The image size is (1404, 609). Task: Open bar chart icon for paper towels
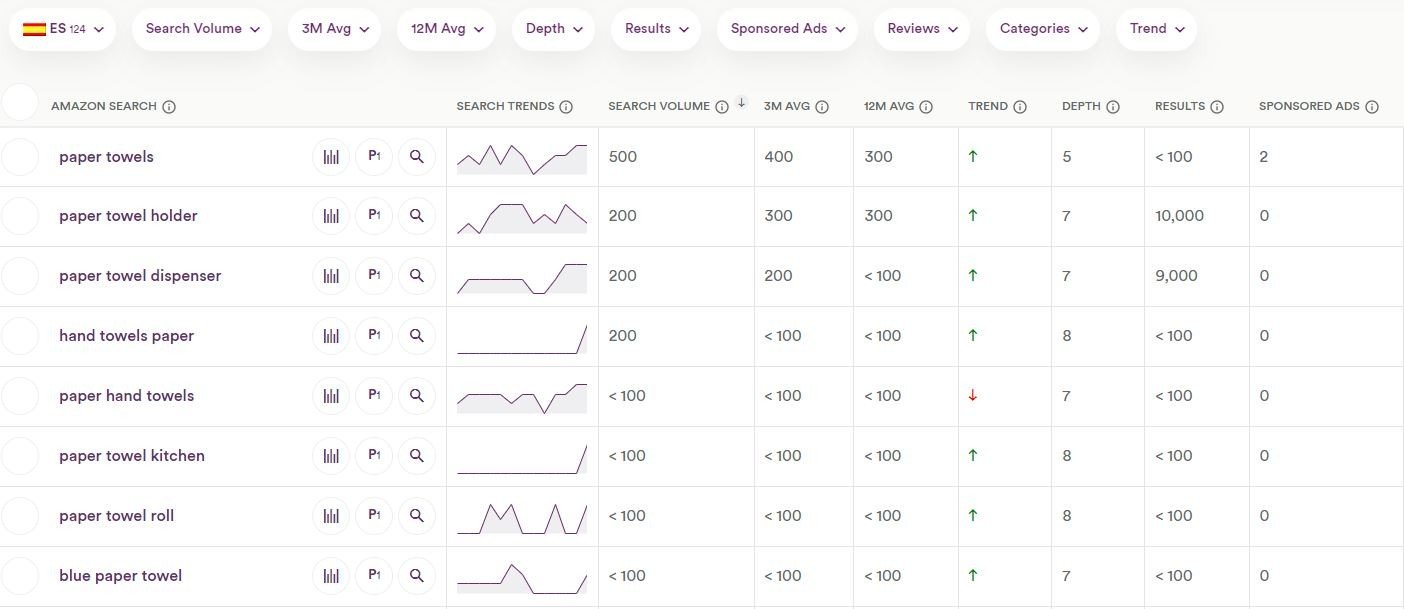tap(331, 157)
